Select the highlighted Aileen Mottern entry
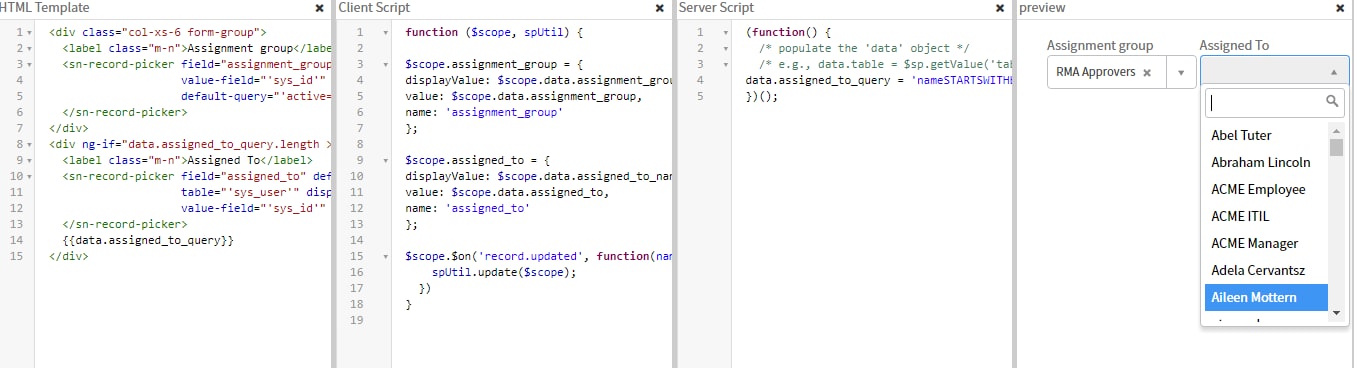 click(x=1265, y=297)
